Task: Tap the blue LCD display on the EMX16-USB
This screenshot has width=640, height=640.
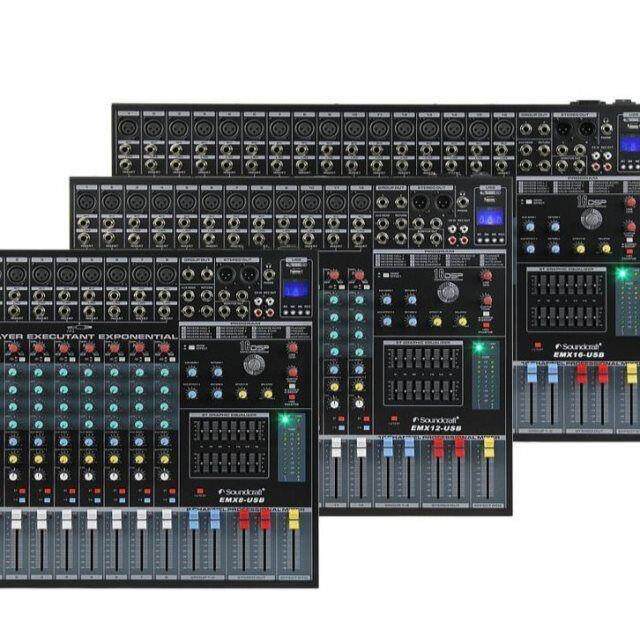Action: pyautogui.click(x=630, y=144)
